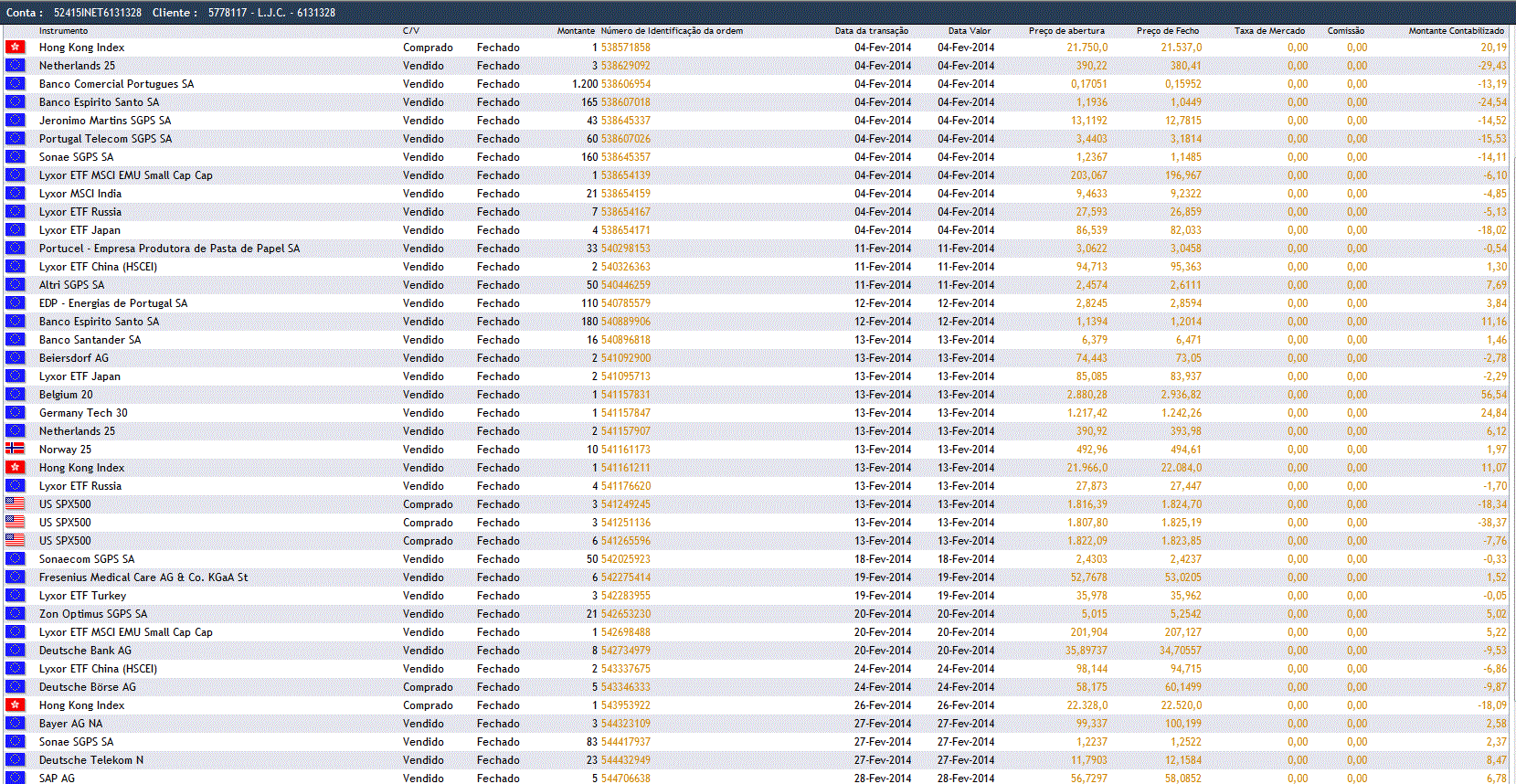Select the flag icon beside Belgium 20
Screen dimensions: 1516x784
pyautogui.click(x=15, y=394)
